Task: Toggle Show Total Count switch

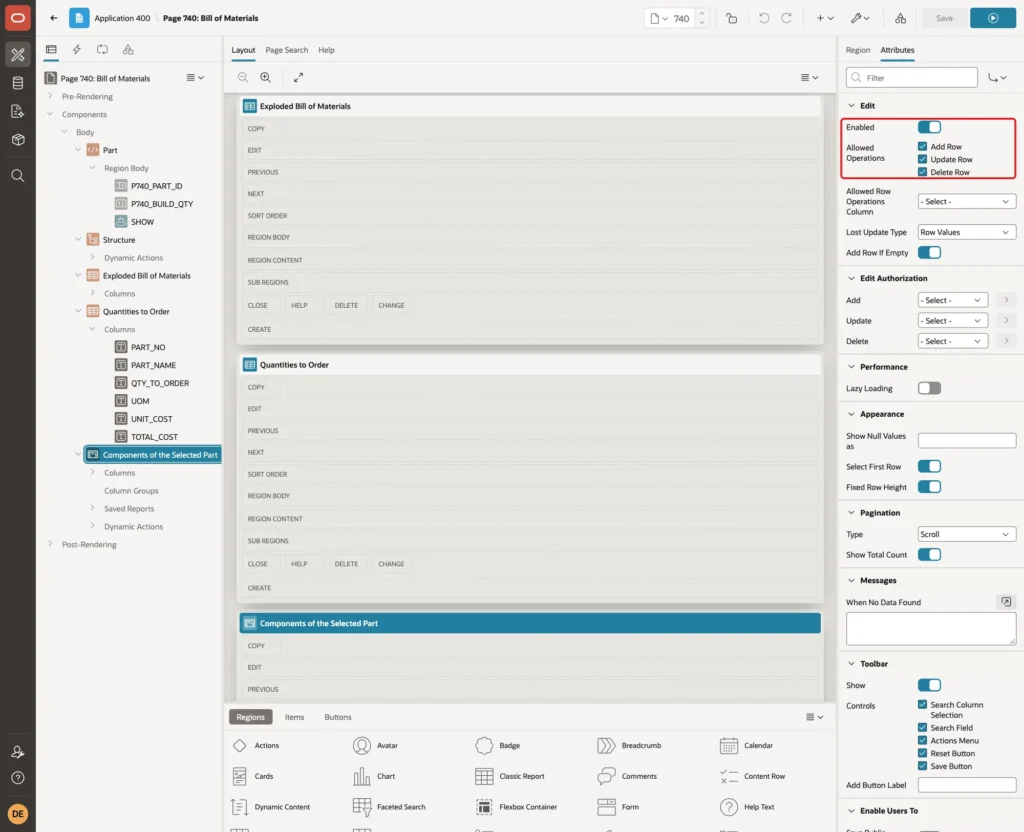Action: click(x=929, y=554)
